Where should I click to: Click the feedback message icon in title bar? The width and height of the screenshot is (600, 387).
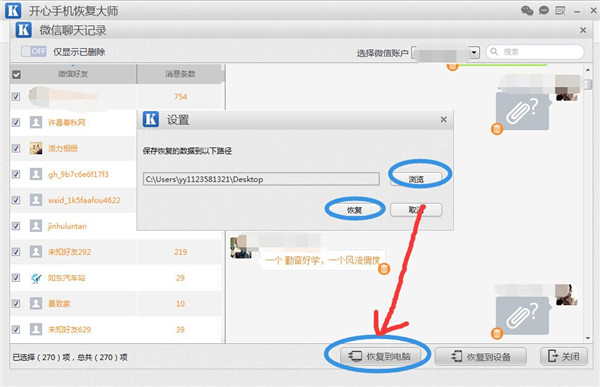pyautogui.click(x=561, y=10)
